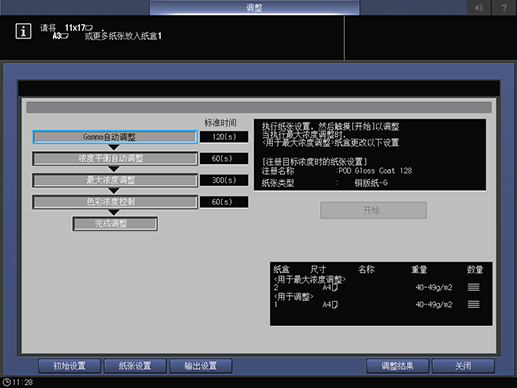Click the info icon beside paper message
Viewport: 517px width, 388px height.
point(23,31)
